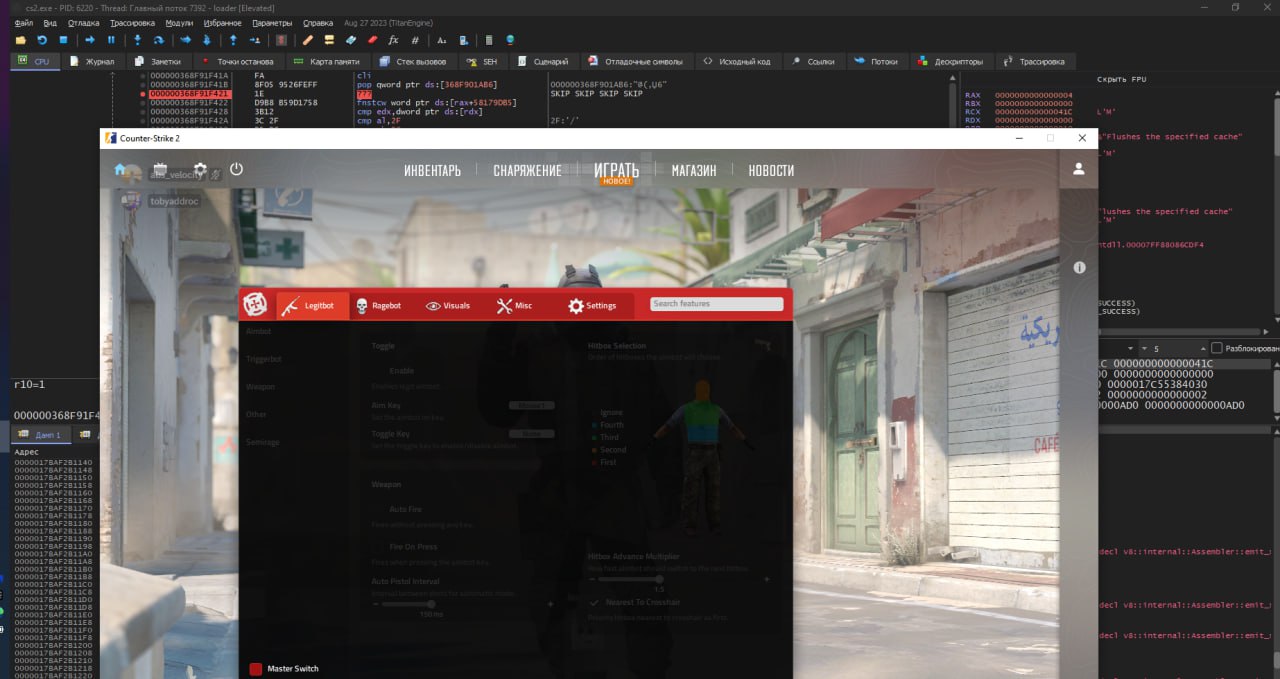Screen dimensions: 1280x679
Task: Switch to the Visuals tab
Action: pos(448,305)
